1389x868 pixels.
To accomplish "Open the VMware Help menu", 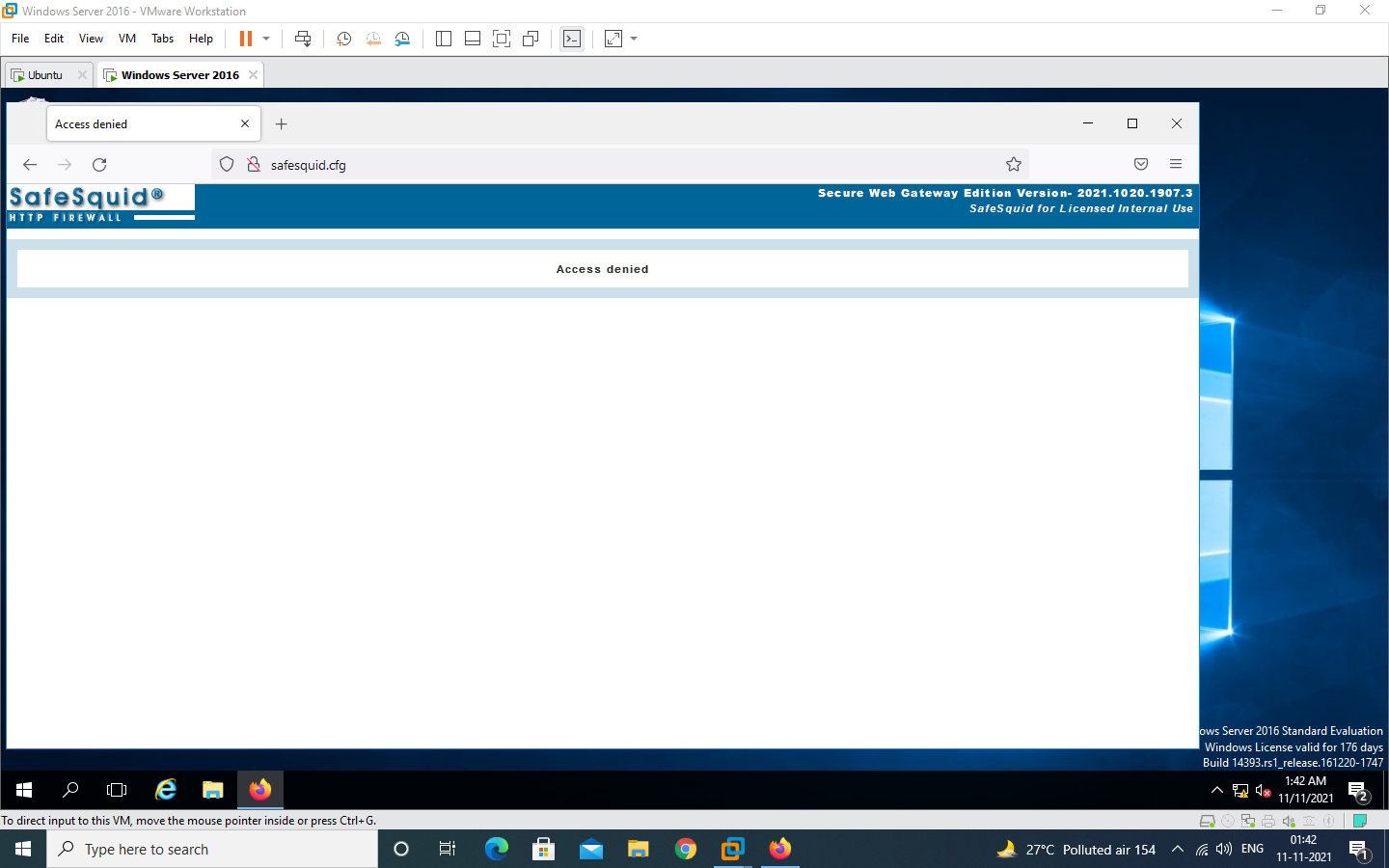I will [201, 39].
